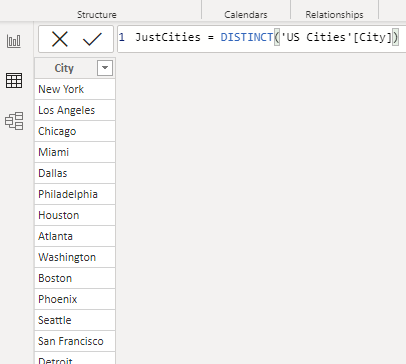Cancel the formula with the X icon
The image size is (406, 364).
[x=60, y=39]
